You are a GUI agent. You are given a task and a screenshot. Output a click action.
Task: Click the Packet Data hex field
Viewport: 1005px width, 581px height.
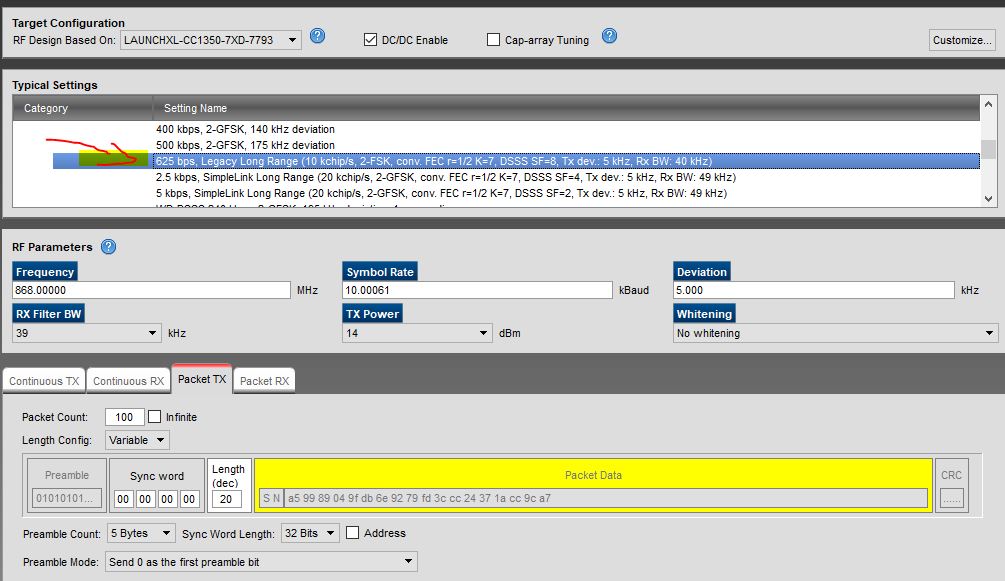pos(606,498)
